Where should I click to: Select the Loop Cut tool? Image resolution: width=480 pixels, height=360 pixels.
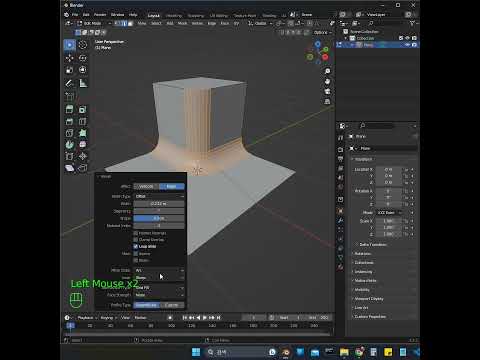[x=83, y=121]
